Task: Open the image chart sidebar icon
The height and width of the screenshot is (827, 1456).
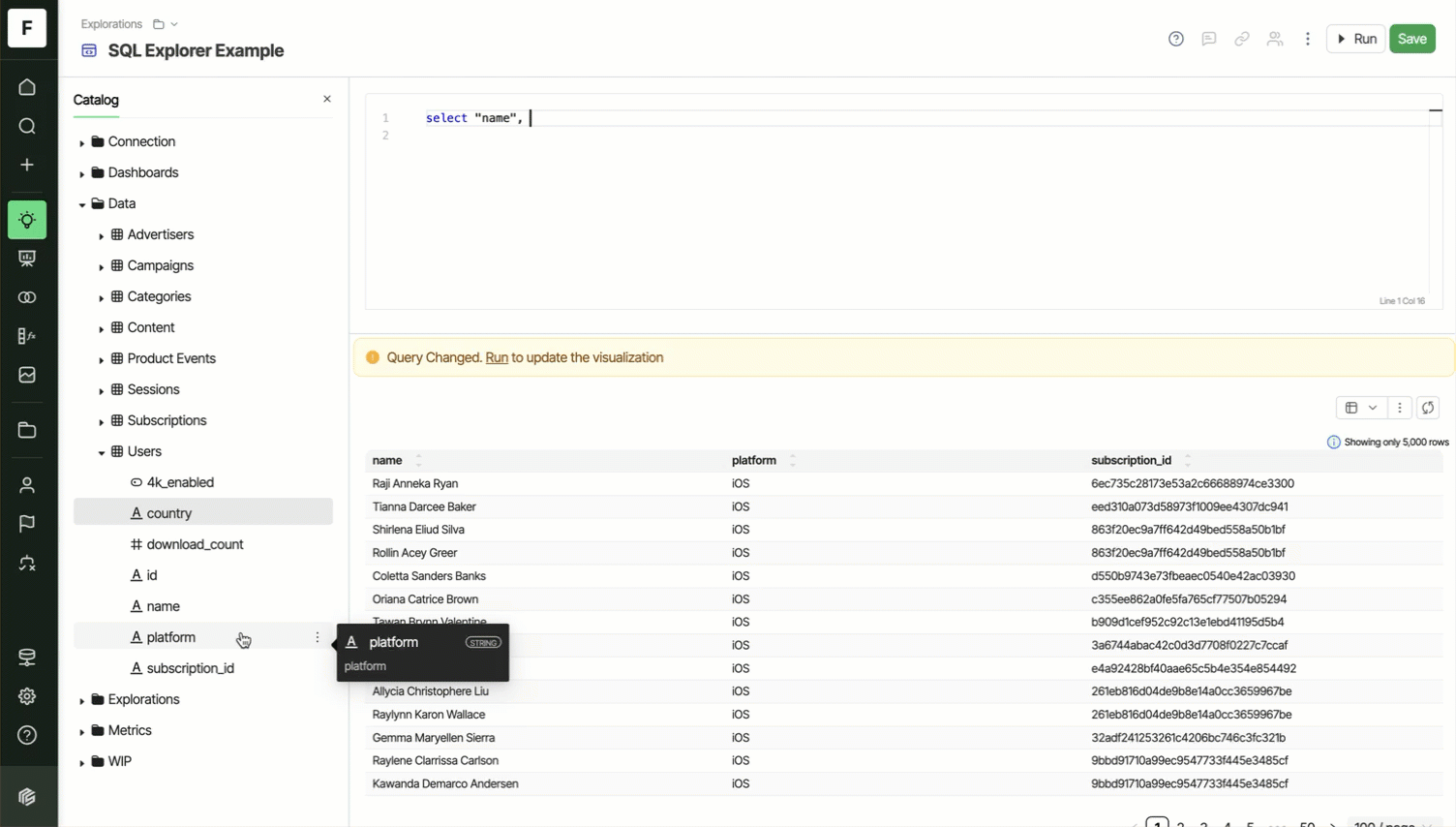Action: tap(27, 375)
